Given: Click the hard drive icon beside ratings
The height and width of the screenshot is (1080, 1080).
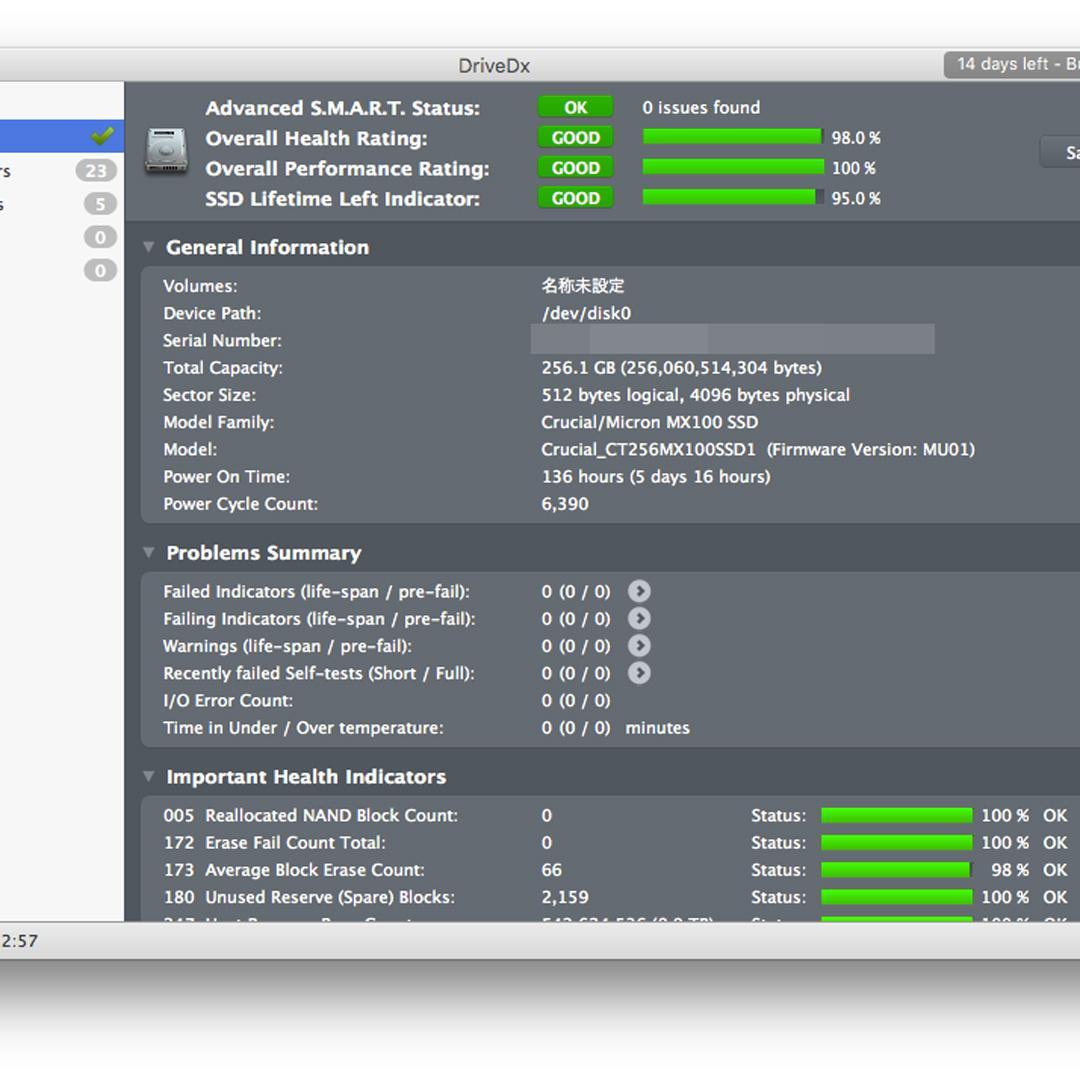Looking at the screenshot, I should pyautogui.click(x=166, y=151).
